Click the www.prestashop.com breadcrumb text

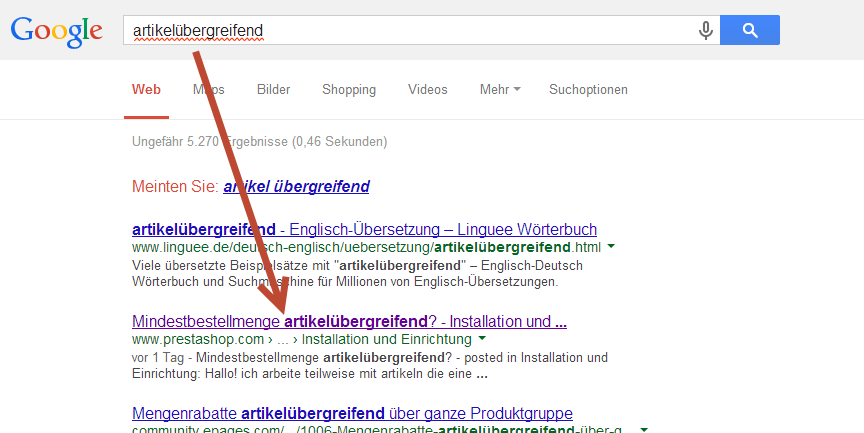[x=302, y=339]
